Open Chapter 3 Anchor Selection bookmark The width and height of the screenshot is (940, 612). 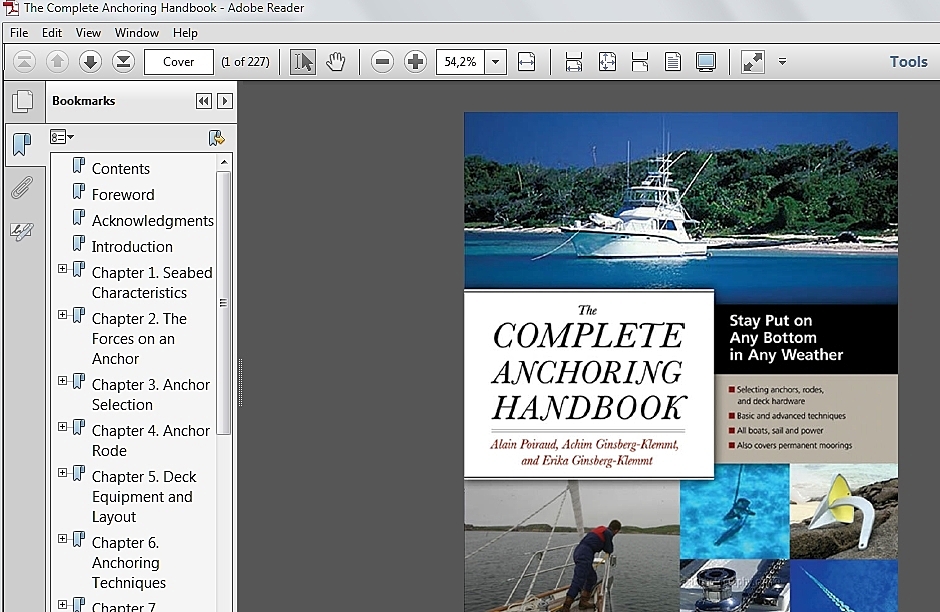click(150, 394)
